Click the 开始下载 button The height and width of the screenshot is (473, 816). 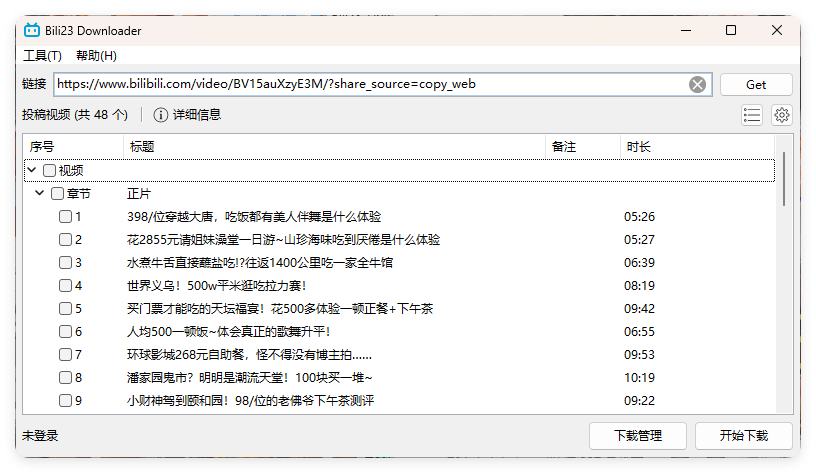(x=744, y=436)
